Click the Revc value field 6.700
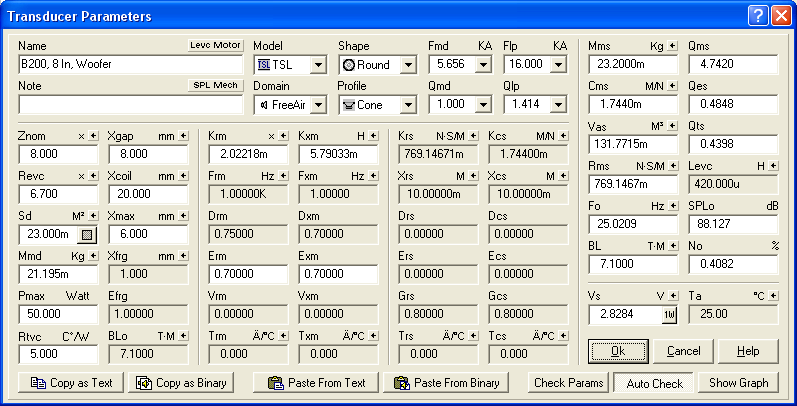This screenshot has width=797, height=406. pyautogui.click(x=58, y=194)
